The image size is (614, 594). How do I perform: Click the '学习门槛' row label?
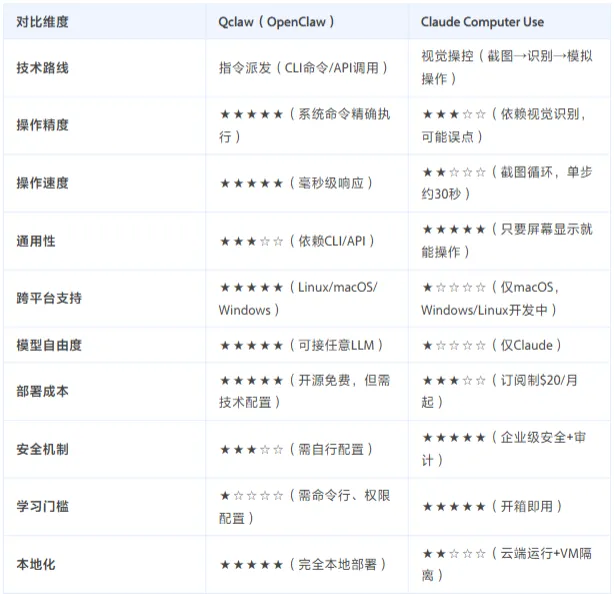[x=42, y=507]
